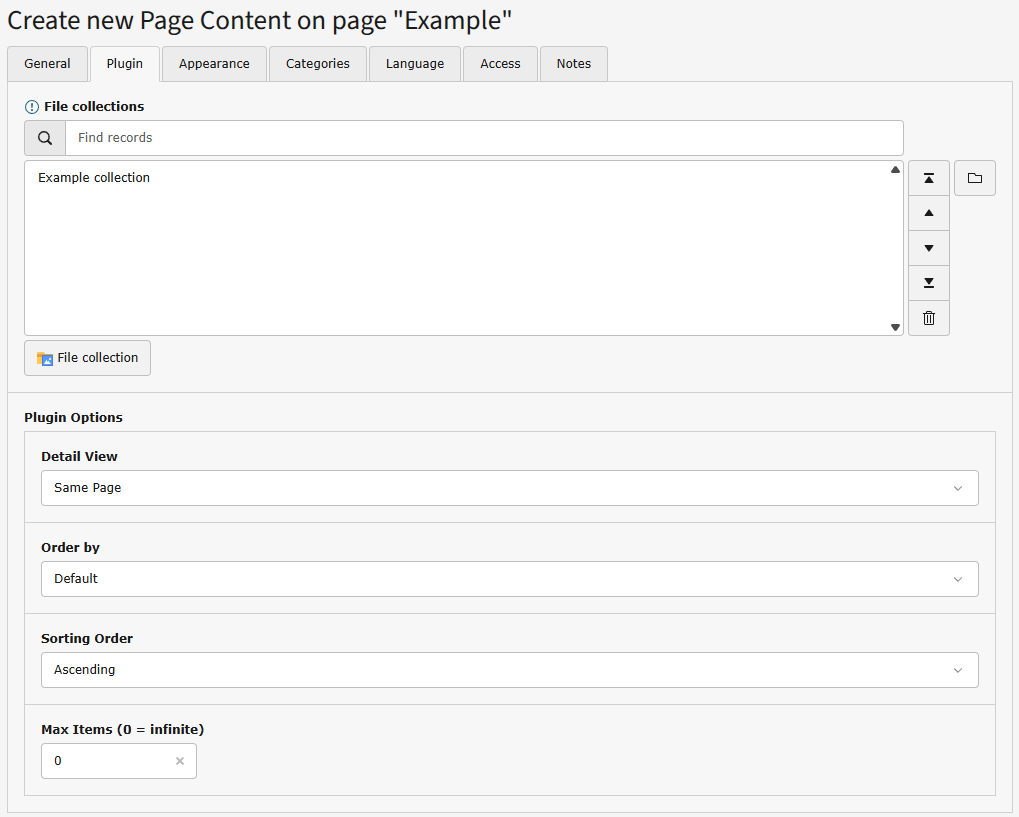Screen dimensions: 1019x817
Task: Open the Order by dropdown
Action: pos(509,578)
